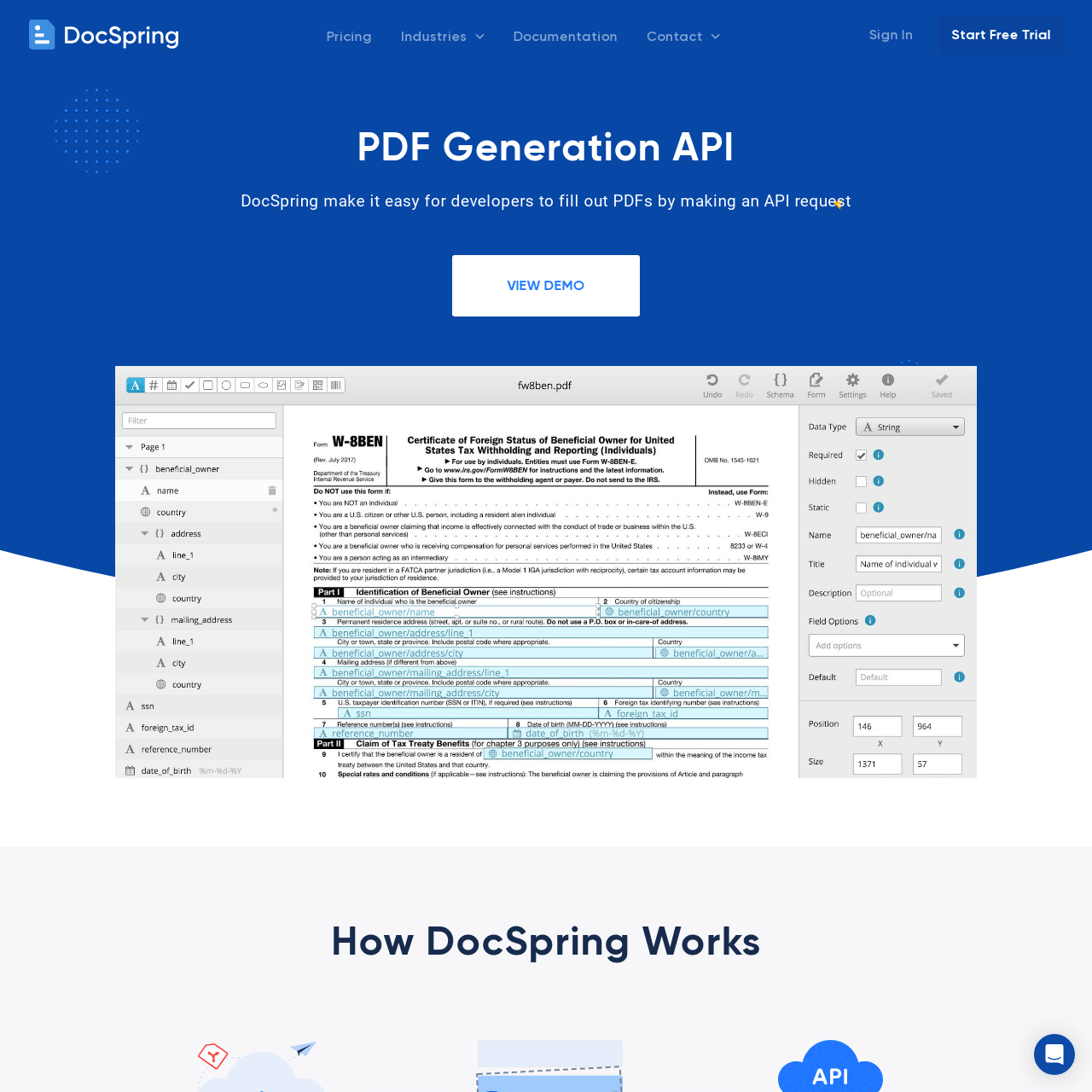Image resolution: width=1092 pixels, height=1092 pixels.
Task: Uncheck the Required checkbox
Action: (x=861, y=456)
